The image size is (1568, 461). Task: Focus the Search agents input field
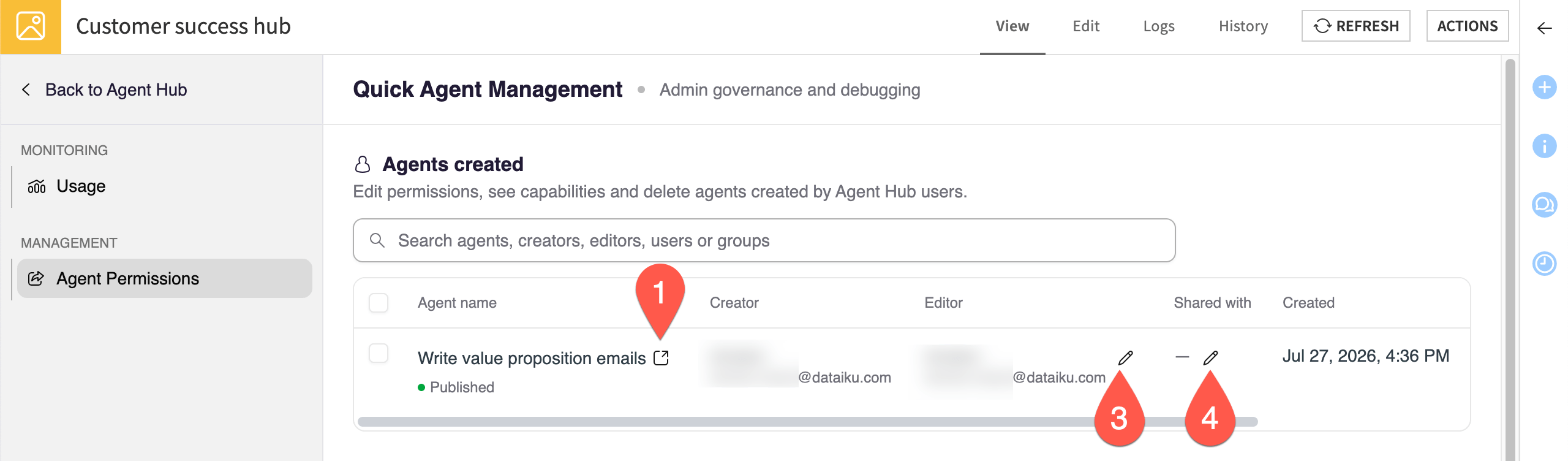pos(764,240)
